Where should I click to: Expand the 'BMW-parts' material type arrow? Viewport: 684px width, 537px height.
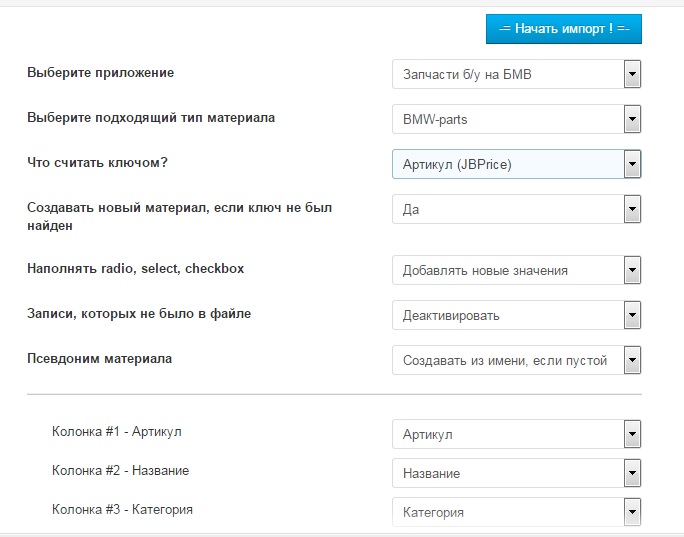(x=631, y=119)
